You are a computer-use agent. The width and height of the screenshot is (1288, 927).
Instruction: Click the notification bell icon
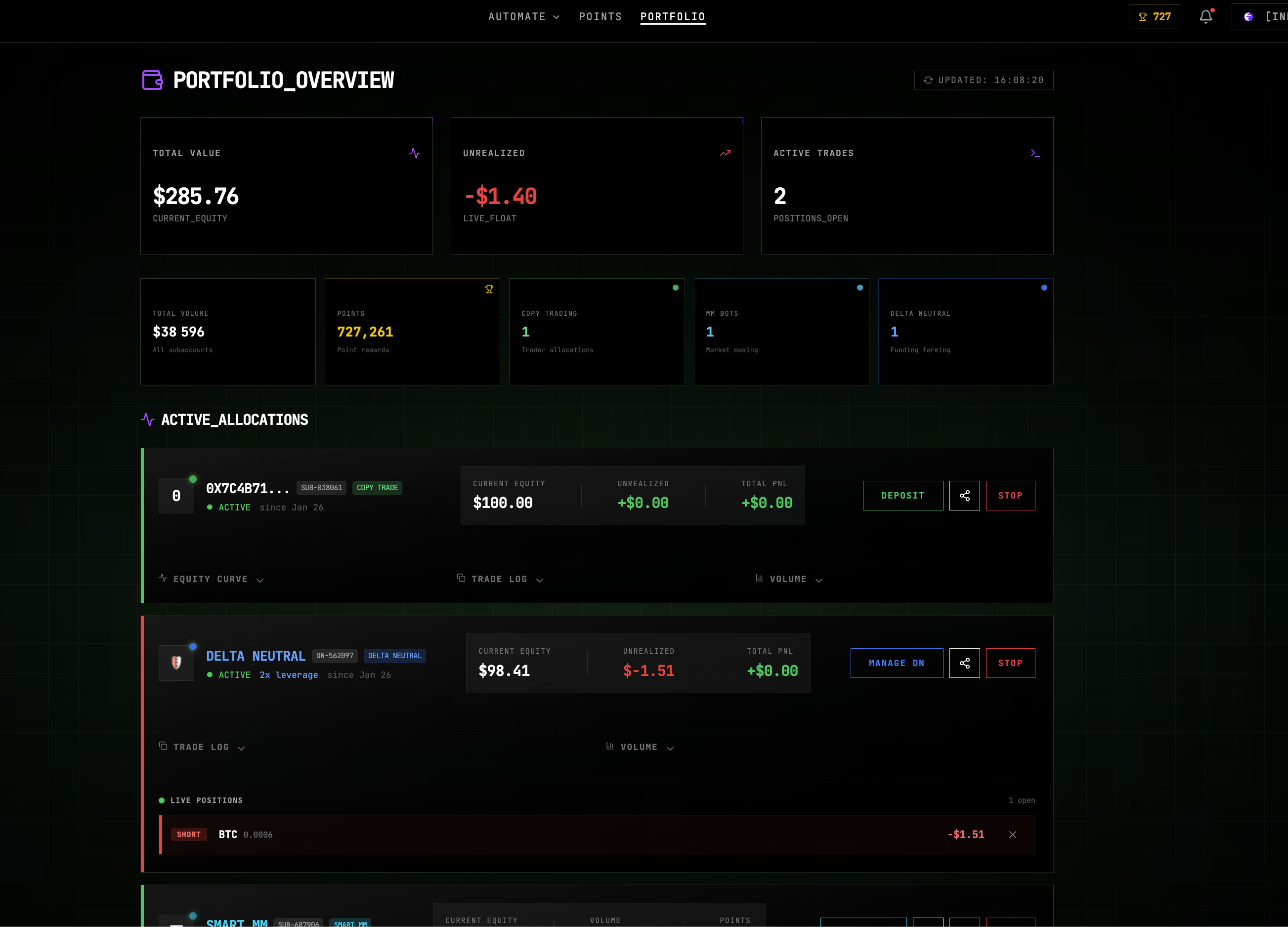[x=1205, y=17]
